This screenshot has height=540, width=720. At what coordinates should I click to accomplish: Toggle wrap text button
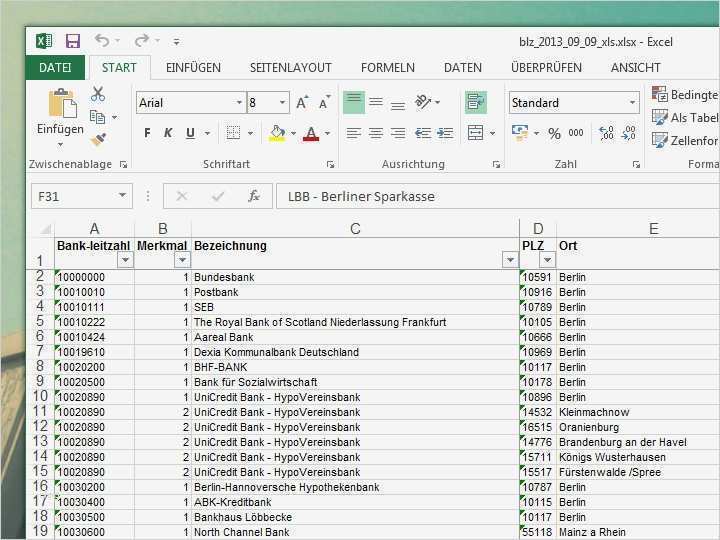476,102
